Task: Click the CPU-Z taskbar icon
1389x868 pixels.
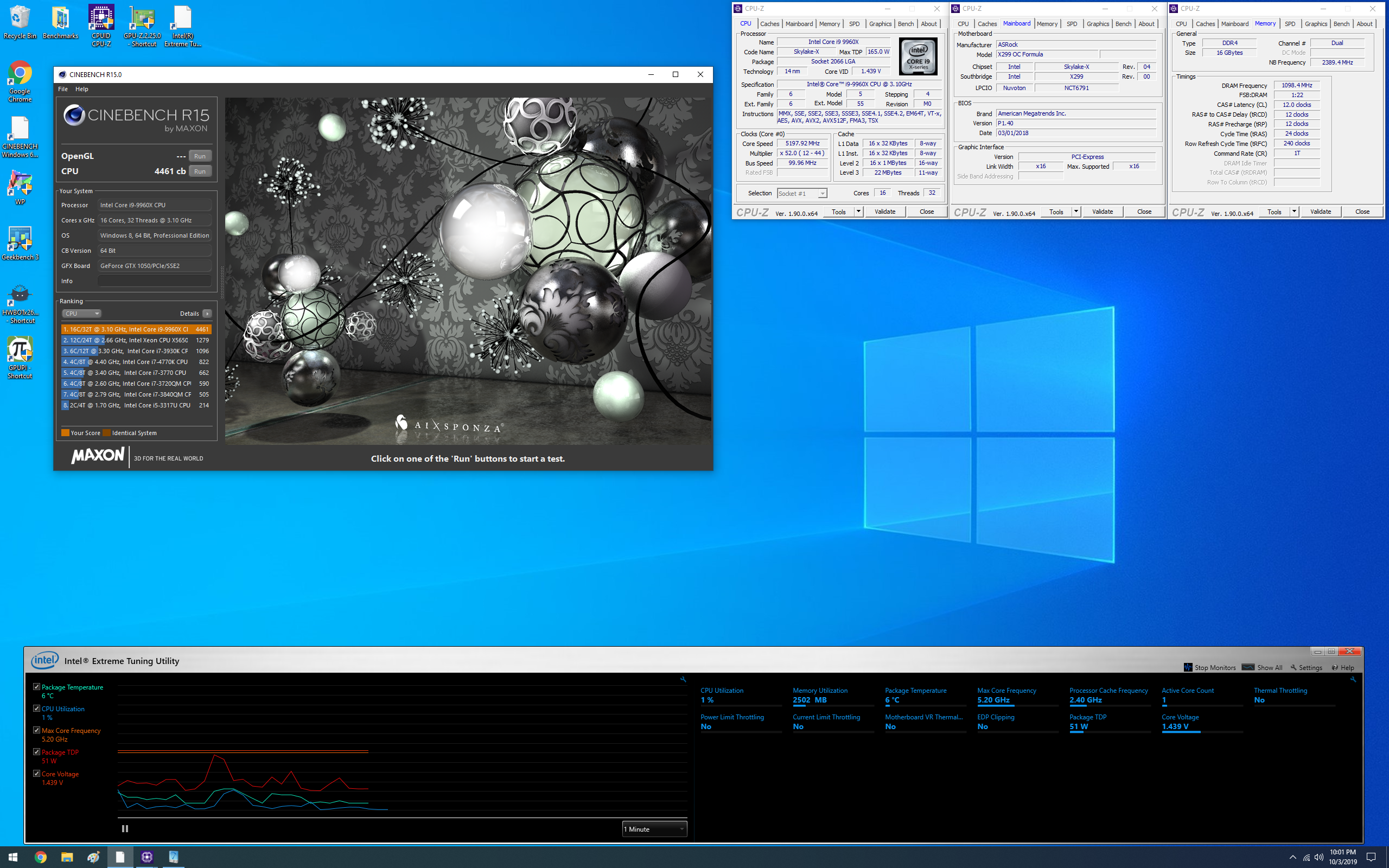Action: tap(147, 857)
